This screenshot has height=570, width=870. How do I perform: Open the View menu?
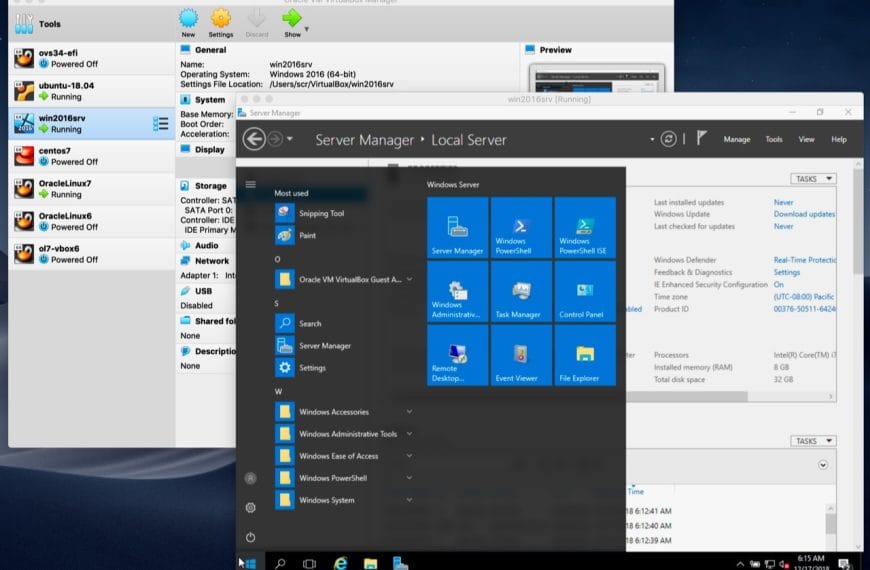point(806,139)
